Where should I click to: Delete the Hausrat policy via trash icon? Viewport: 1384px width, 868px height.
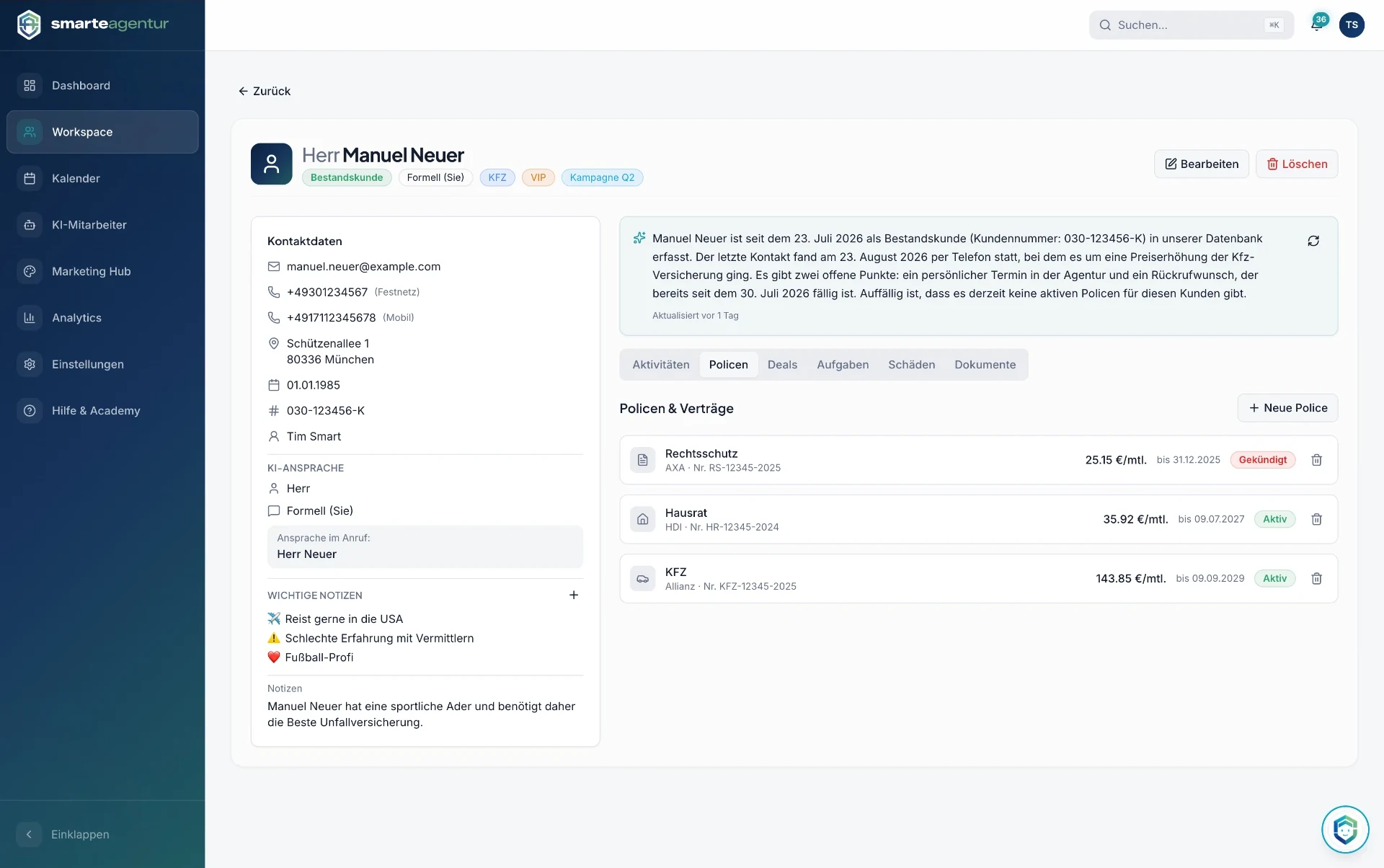(x=1316, y=519)
